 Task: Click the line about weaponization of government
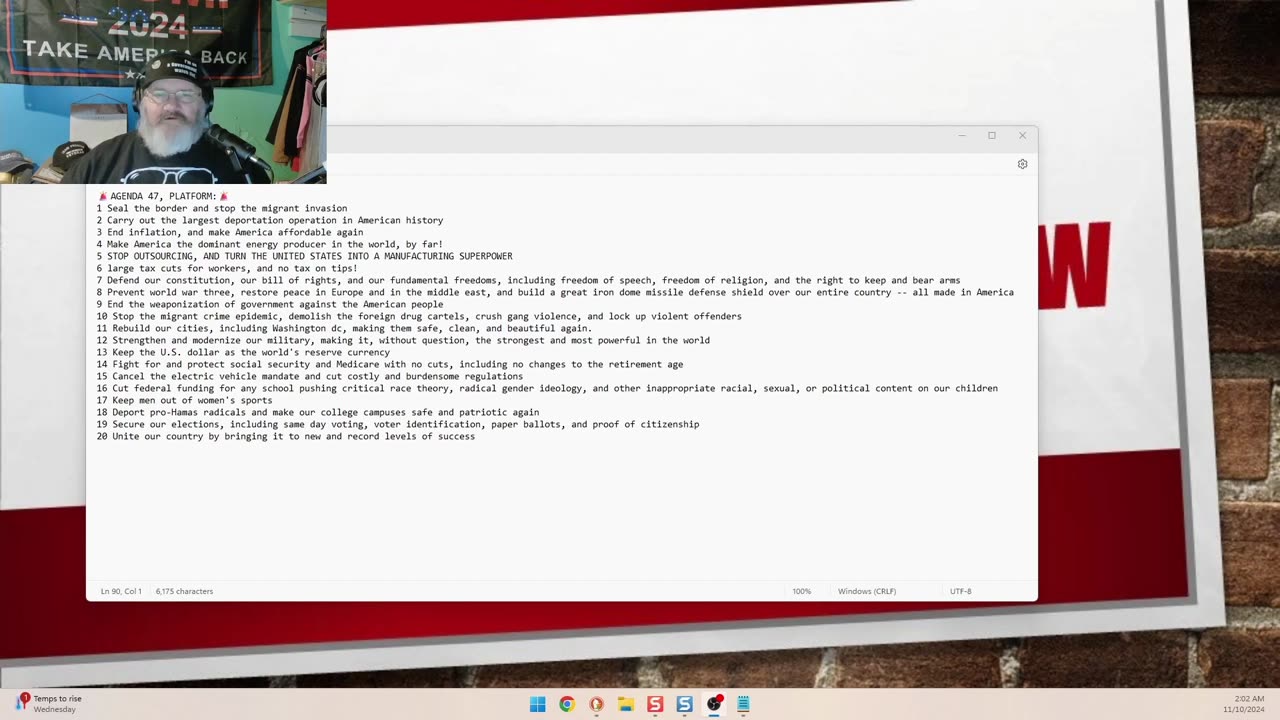[x=270, y=304]
